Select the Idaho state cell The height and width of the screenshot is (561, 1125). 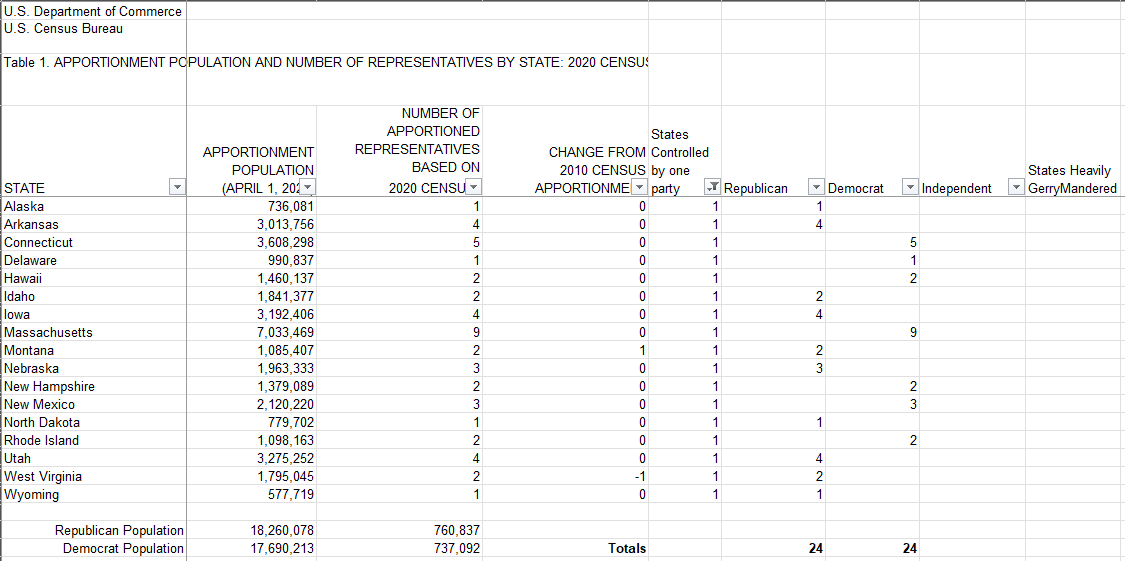[x=94, y=296]
